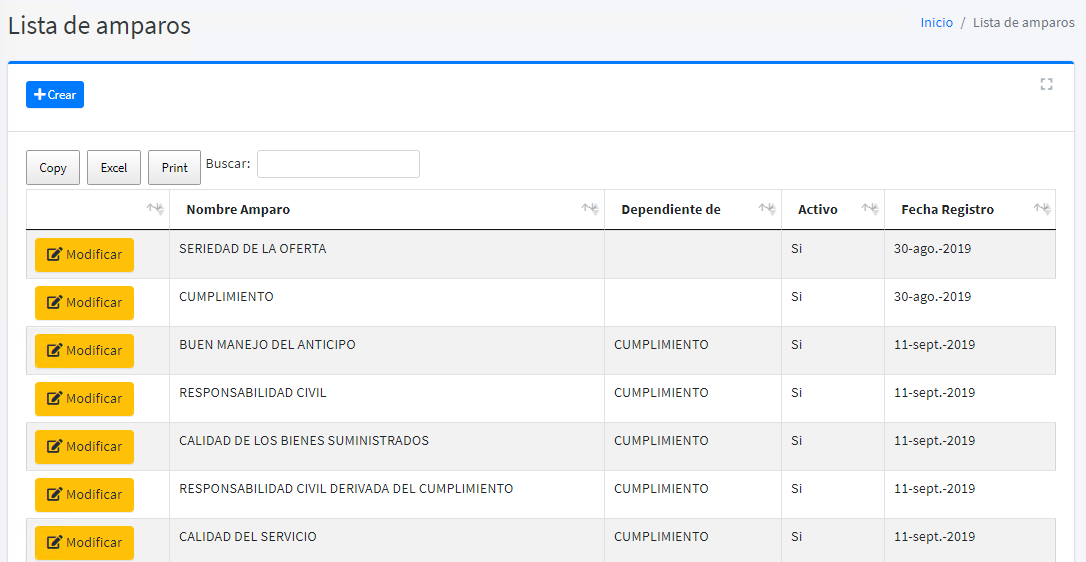
Task: Click the fullscreen expand icon on card
Action: tap(1046, 85)
